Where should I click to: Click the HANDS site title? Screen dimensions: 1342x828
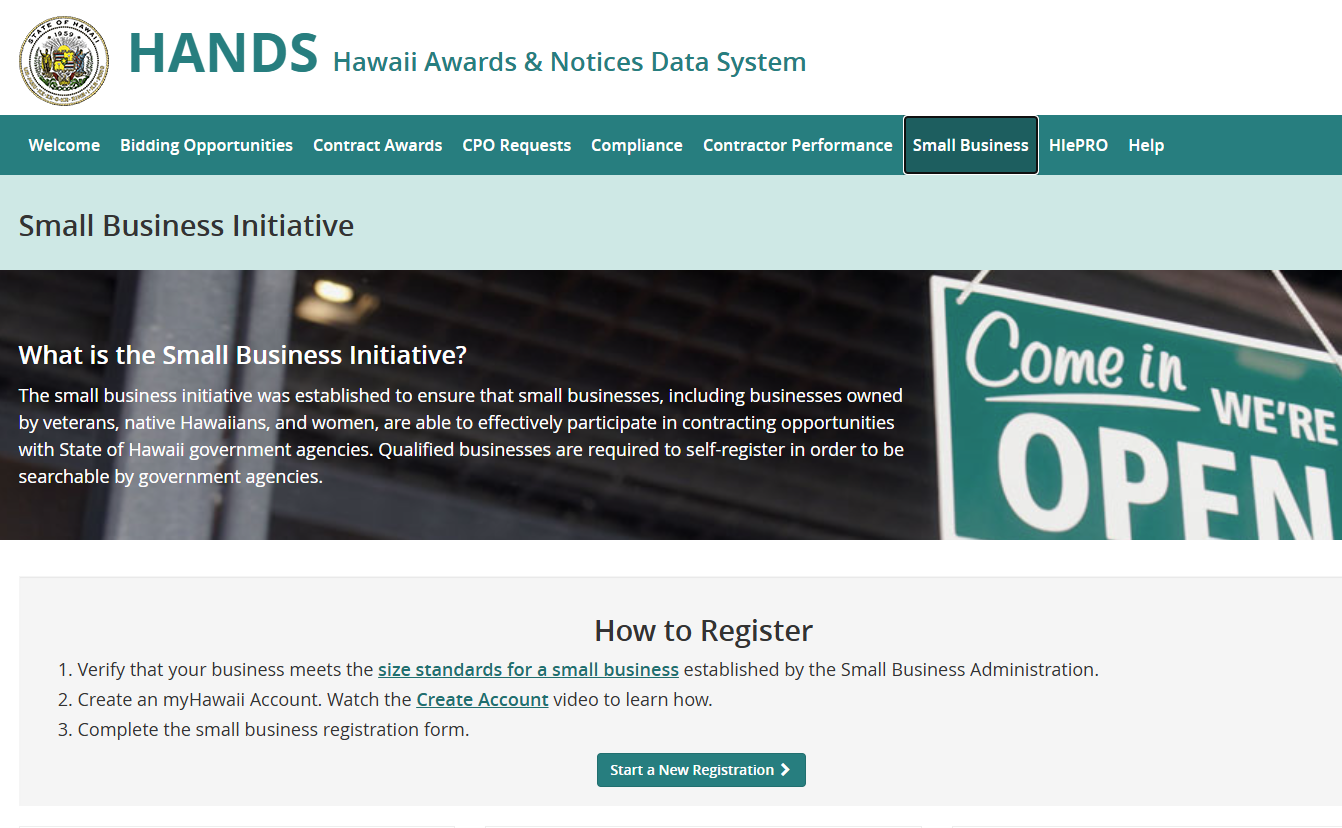pyautogui.click(x=223, y=53)
